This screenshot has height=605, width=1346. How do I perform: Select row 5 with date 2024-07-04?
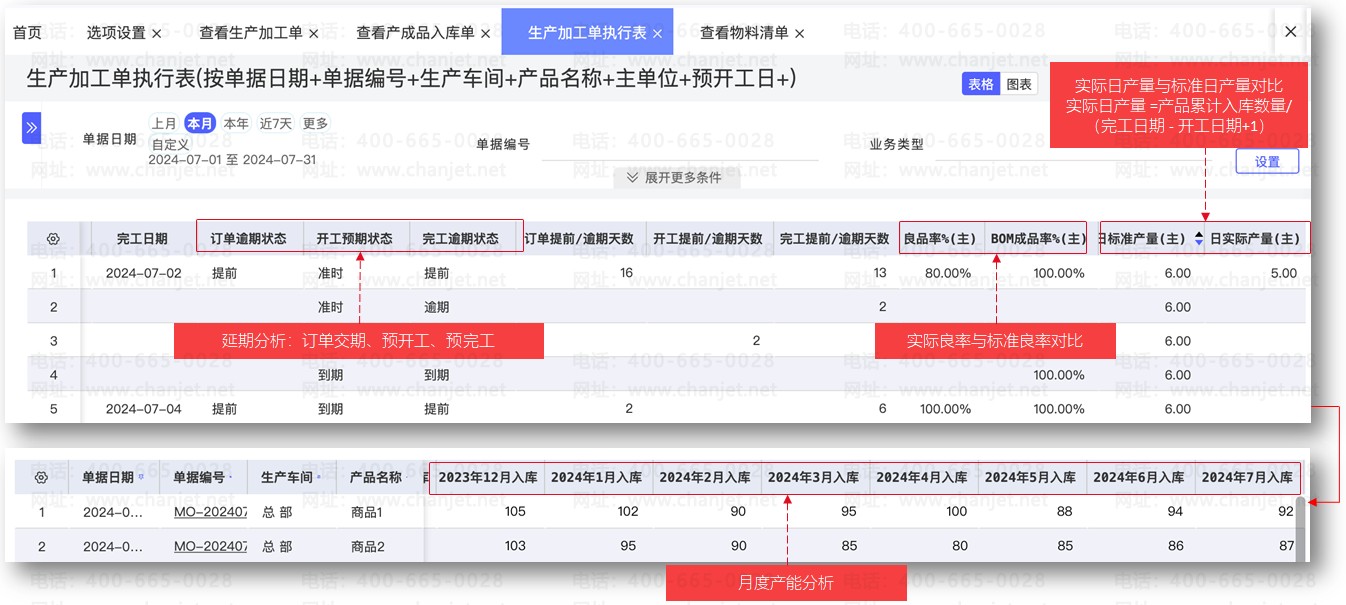(x=665, y=408)
